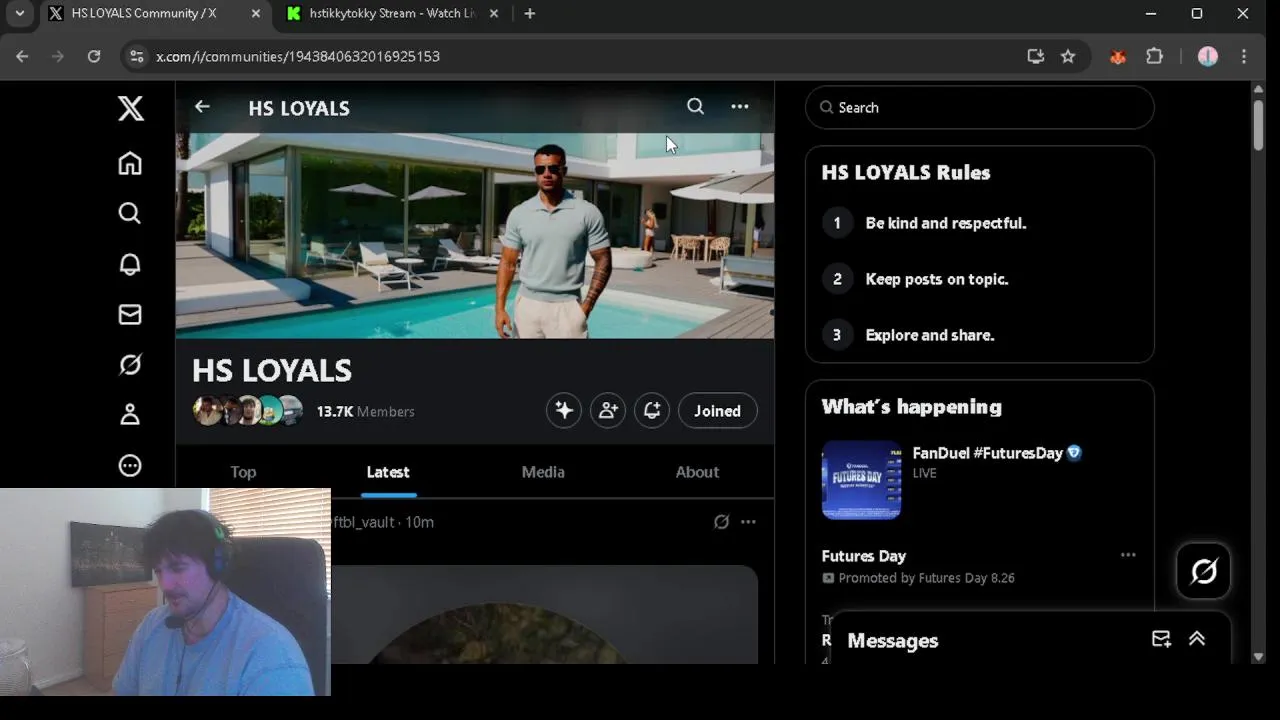This screenshot has width=1280, height=720.
Task: Click the X search input field
Action: (980, 107)
